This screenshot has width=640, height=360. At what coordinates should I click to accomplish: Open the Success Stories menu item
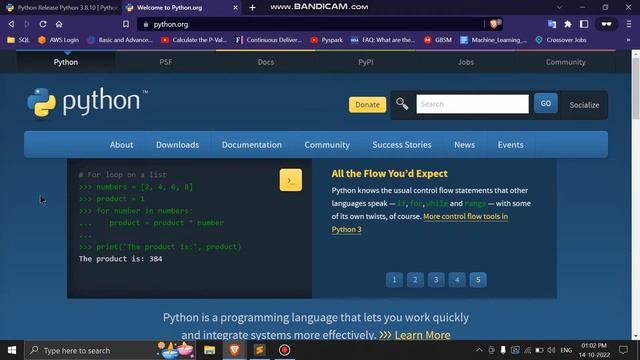click(x=402, y=145)
